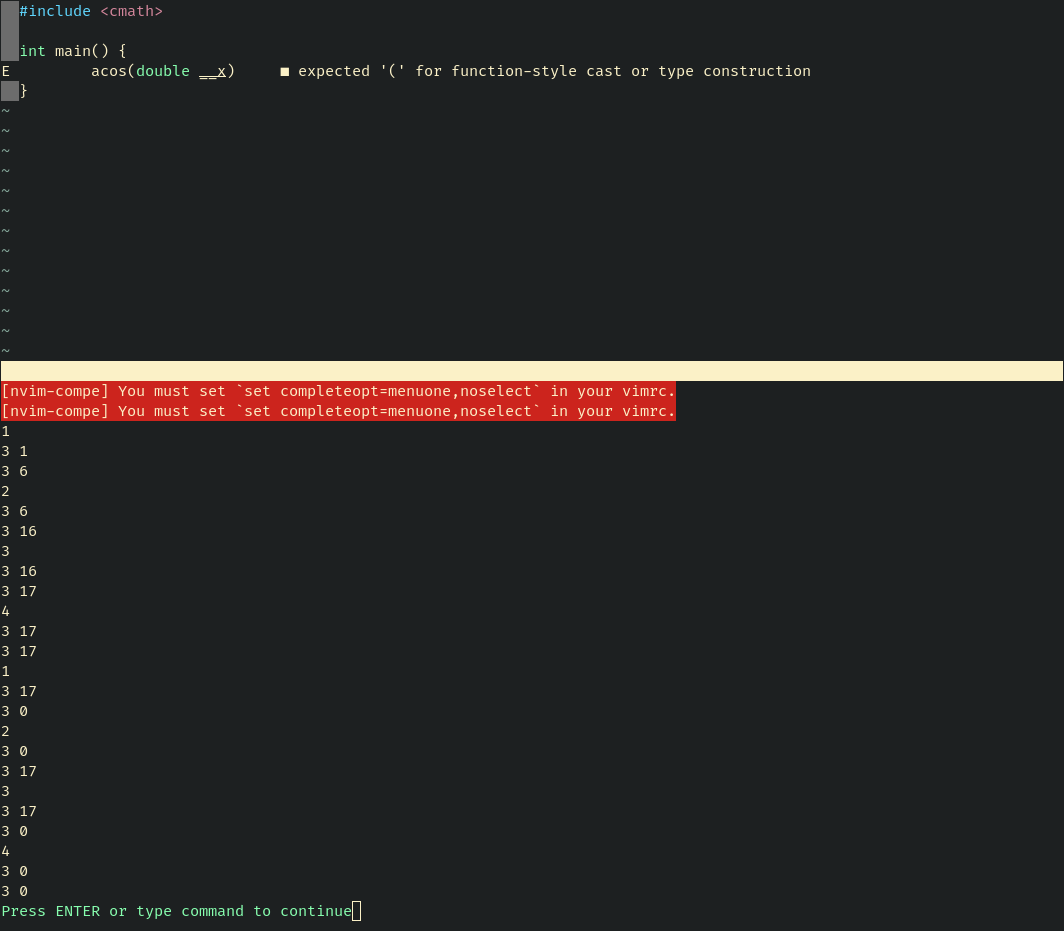The width and height of the screenshot is (1064, 931).
Task: Click the closing brace on the last code line
Action: point(23,90)
